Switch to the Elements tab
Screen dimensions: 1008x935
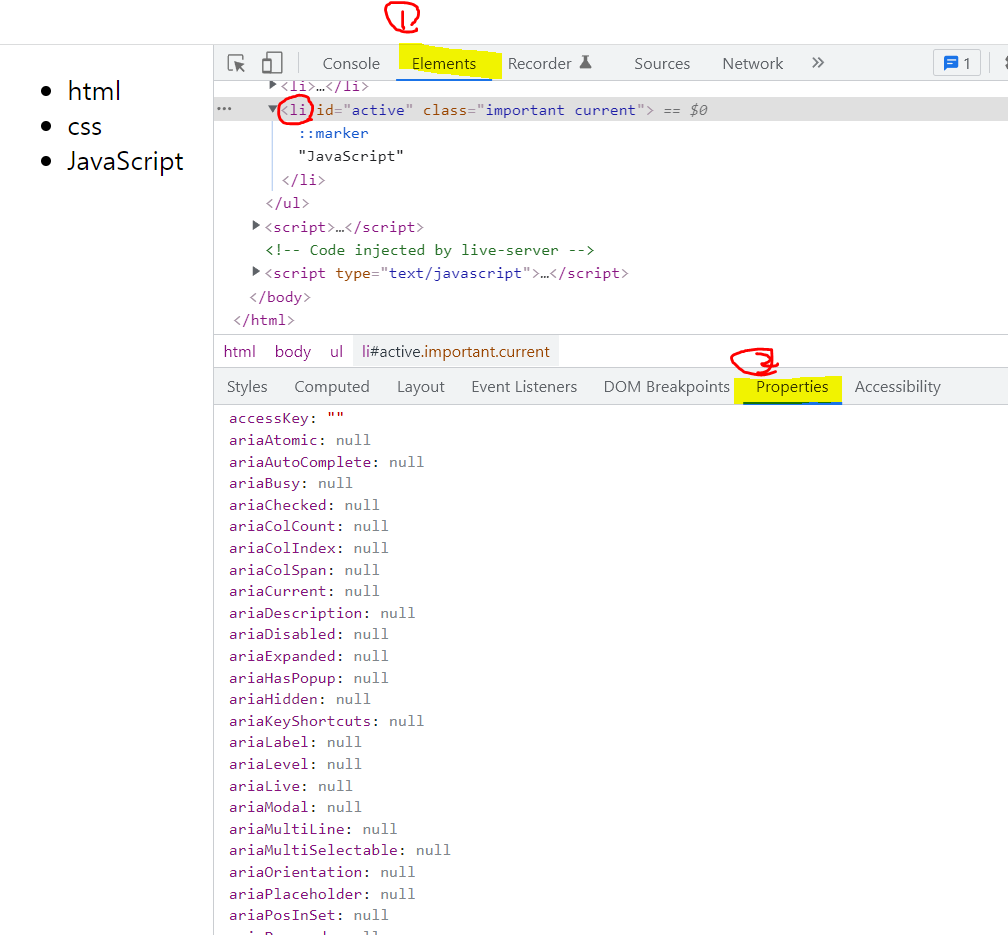[444, 64]
